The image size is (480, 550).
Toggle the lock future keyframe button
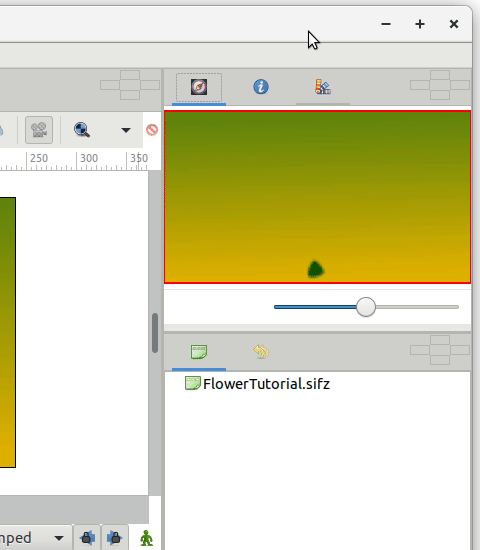click(115, 538)
